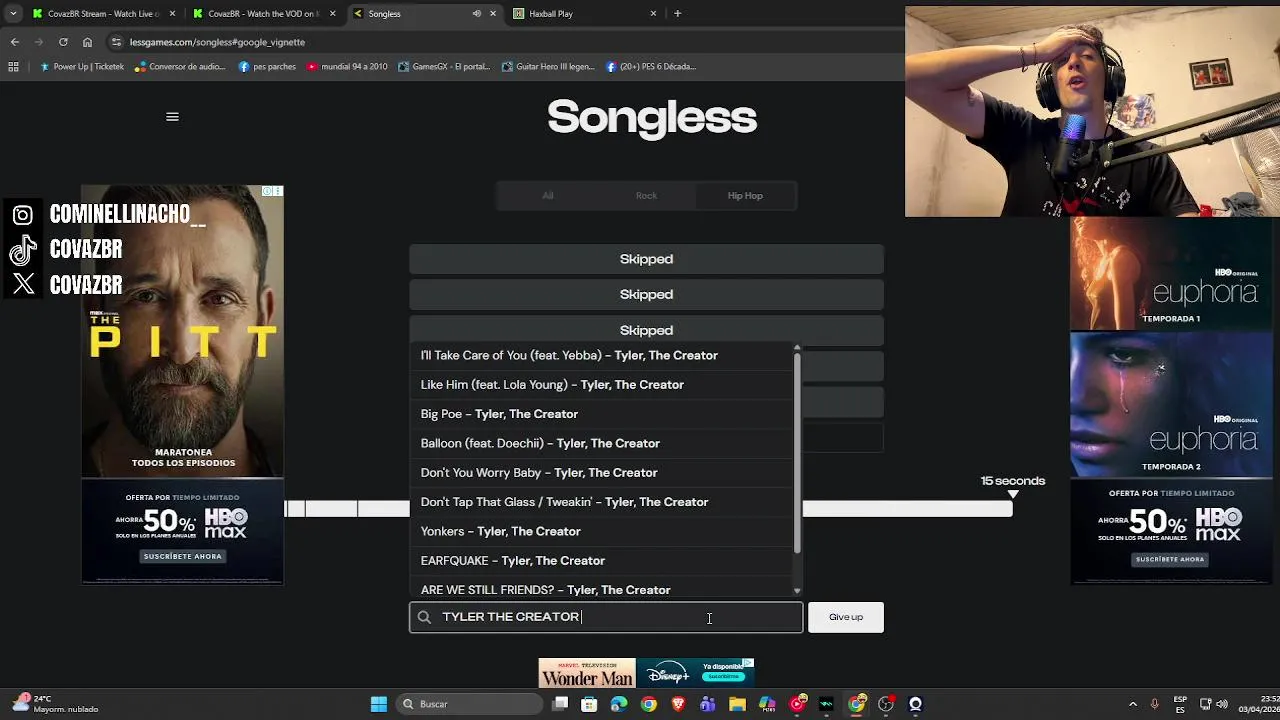The width and height of the screenshot is (1280, 720).
Task: Open the tab search dropdown
Action: (x=13, y=13)
